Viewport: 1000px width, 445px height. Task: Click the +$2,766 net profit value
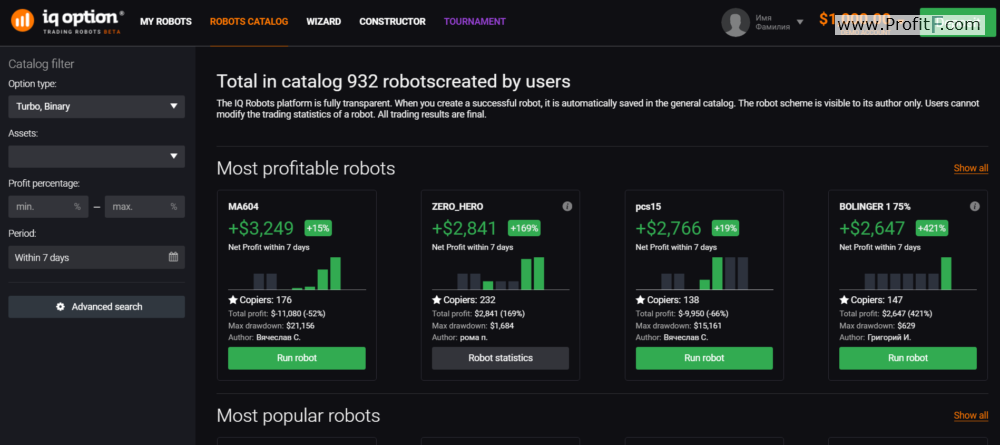click(x=668, y=228)
